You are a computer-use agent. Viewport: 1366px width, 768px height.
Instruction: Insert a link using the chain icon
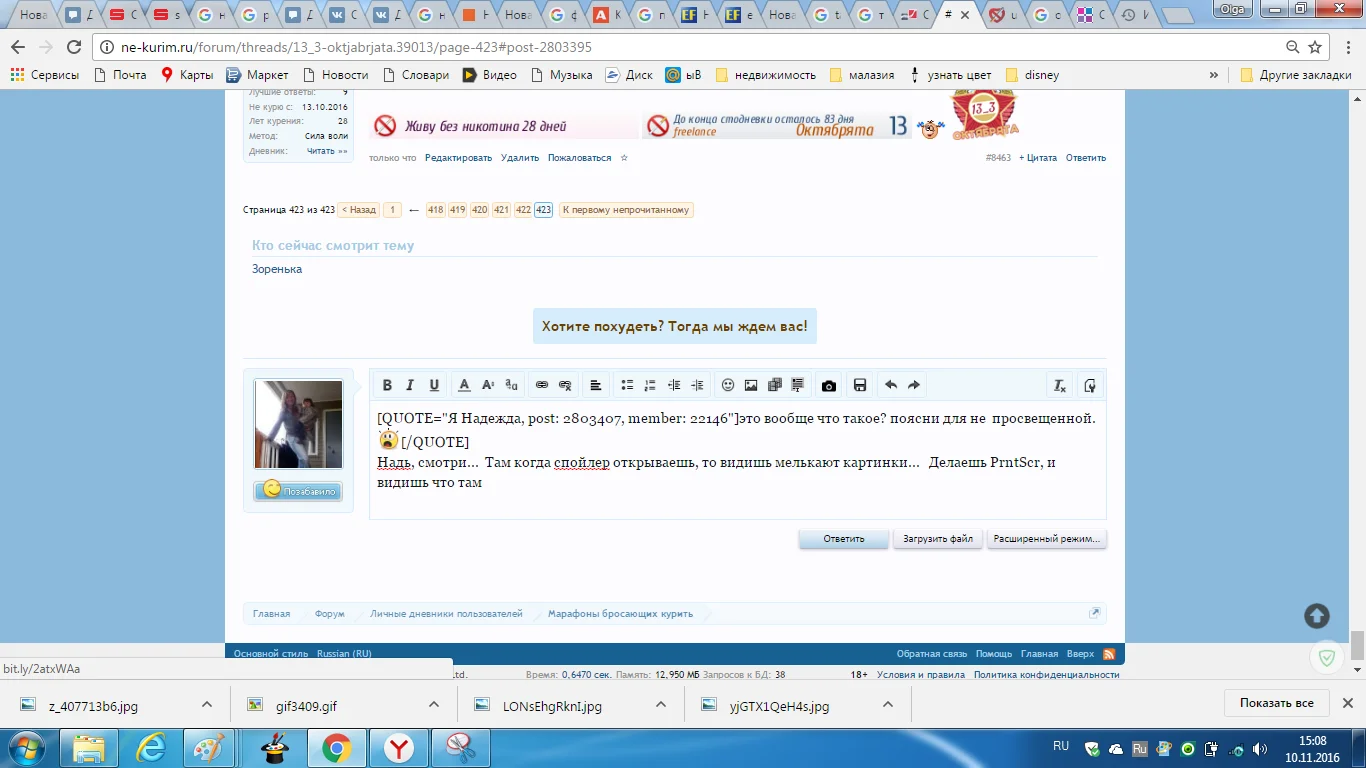coord(542,385)
